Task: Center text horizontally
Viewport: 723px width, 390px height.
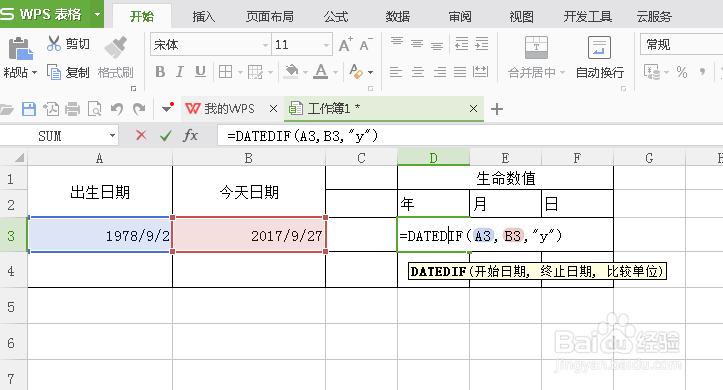Action: (418, 72)
